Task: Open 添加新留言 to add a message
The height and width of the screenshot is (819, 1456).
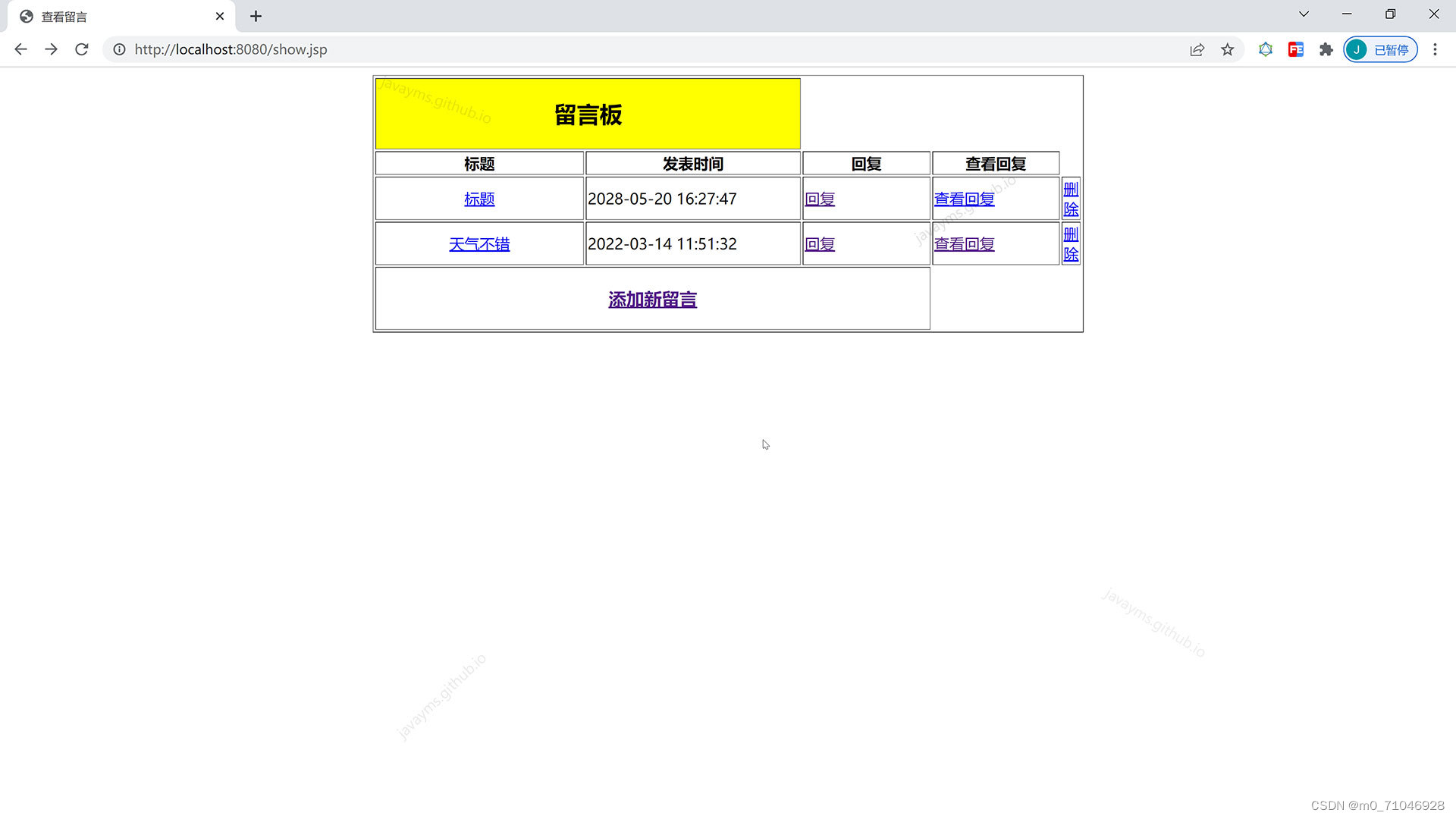Action: pos(652,300)
